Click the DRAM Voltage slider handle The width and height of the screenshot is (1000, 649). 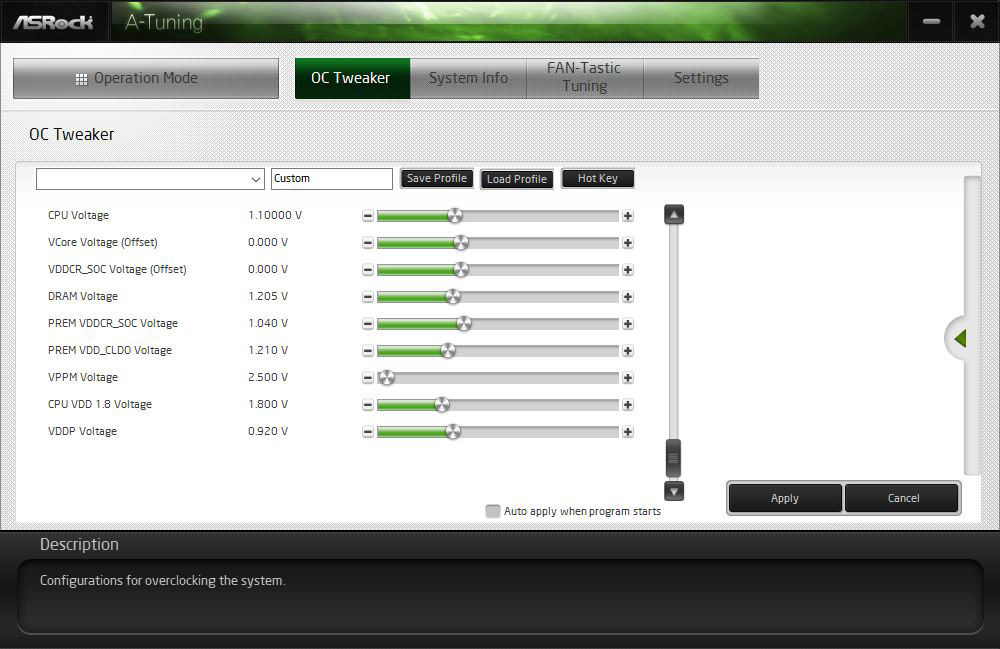pyautogui.click(x=452, y=297)
